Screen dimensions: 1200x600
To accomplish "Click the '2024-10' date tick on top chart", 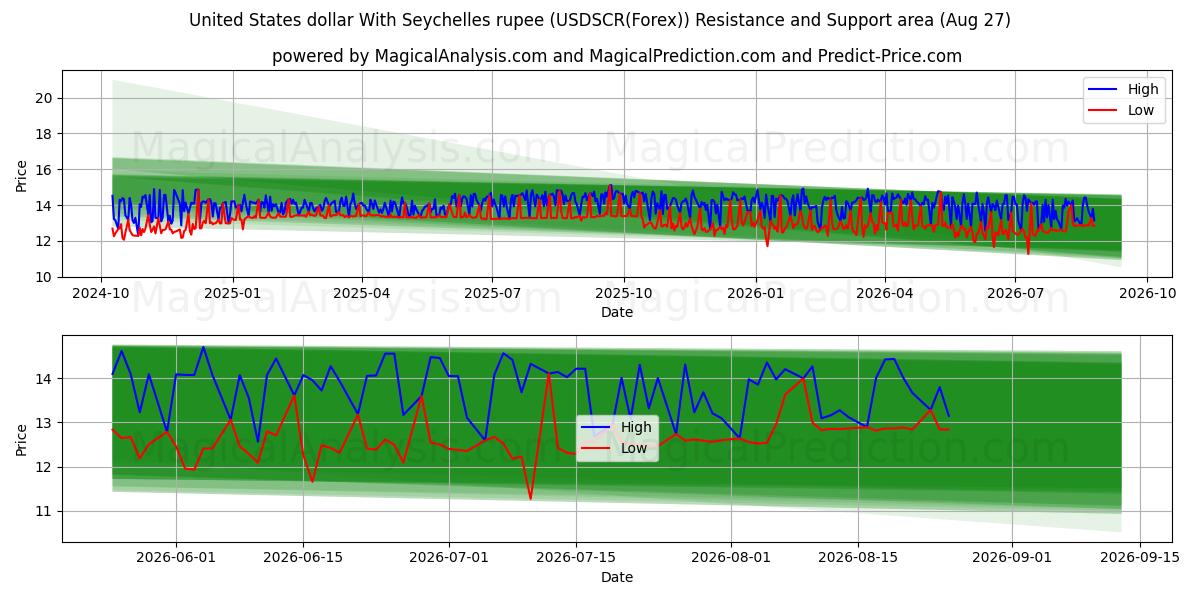I will pyautogui.click(x=100, y=295).
